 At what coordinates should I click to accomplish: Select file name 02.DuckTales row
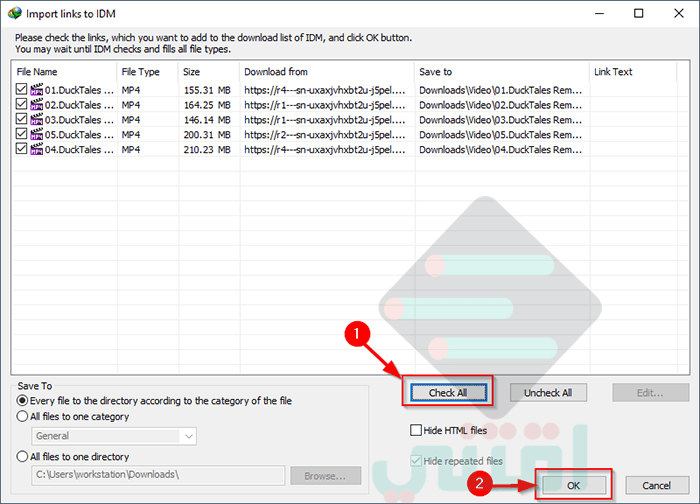[x=79, y=105]
